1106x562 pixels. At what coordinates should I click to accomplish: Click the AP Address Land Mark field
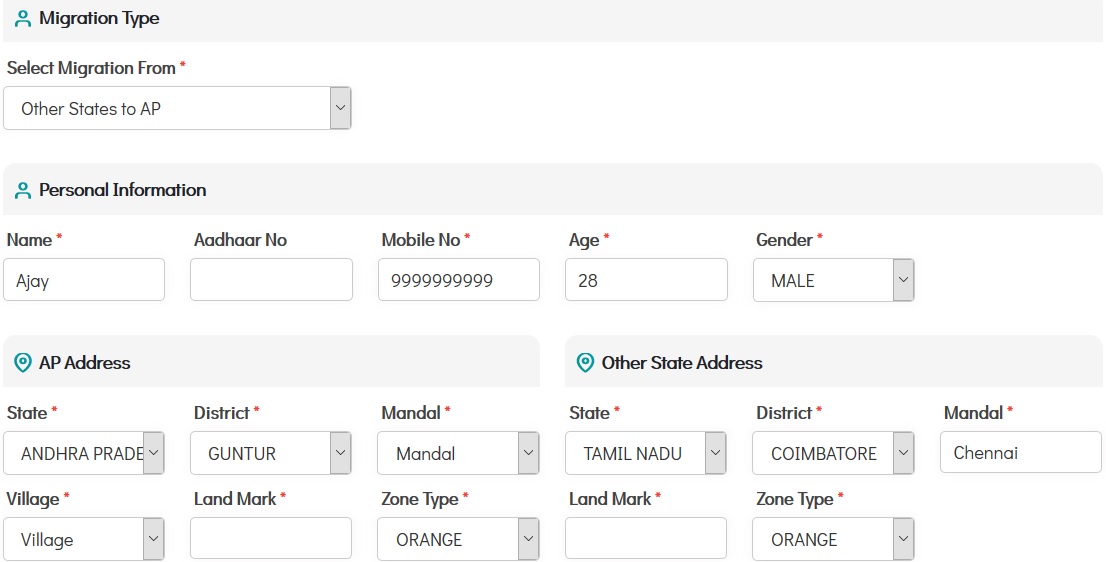click(271, 538)
